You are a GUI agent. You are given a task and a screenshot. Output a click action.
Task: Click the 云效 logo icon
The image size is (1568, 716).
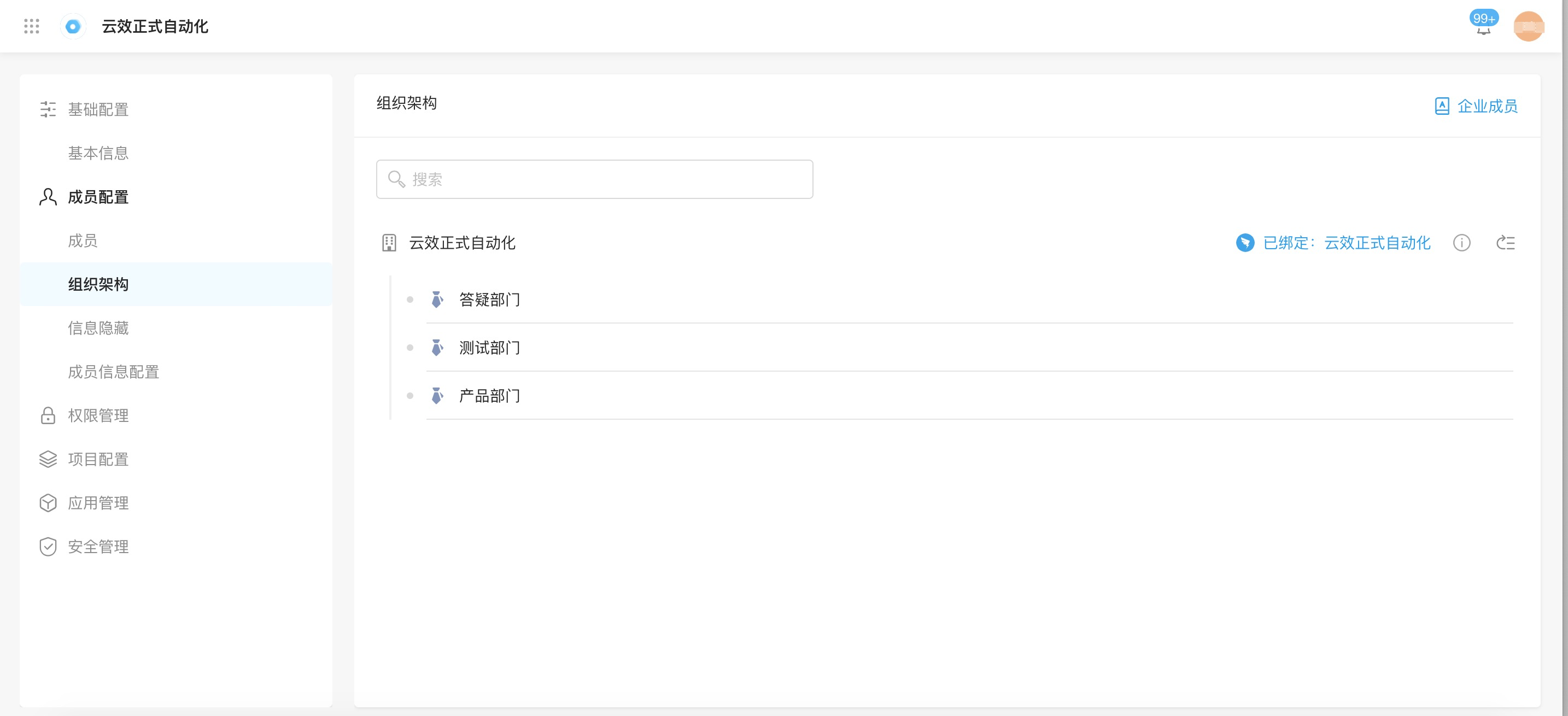[x=73, y=26]
